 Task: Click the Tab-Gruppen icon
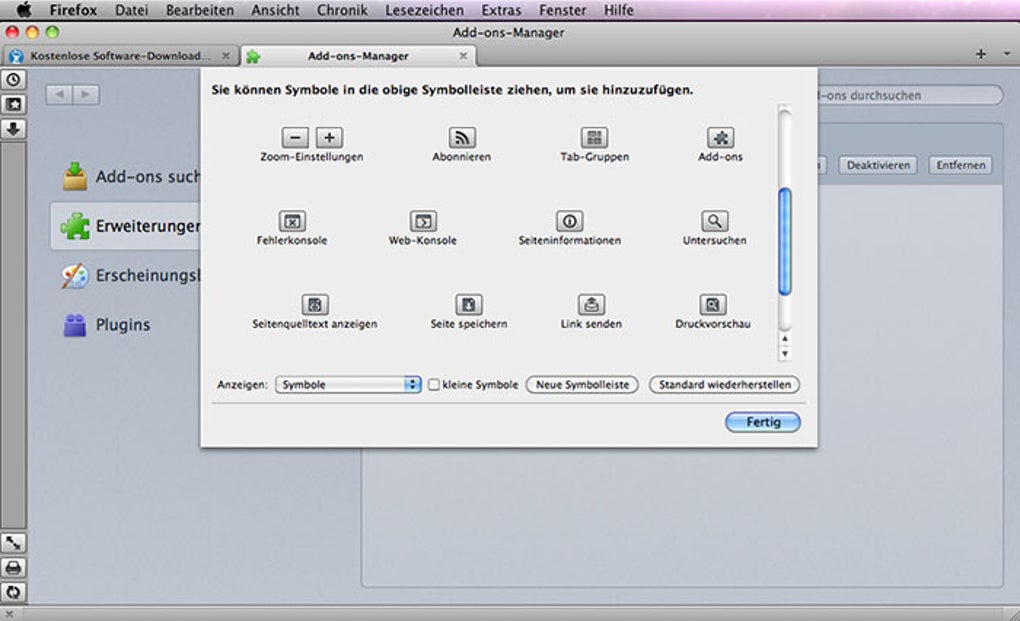point(592,137)
